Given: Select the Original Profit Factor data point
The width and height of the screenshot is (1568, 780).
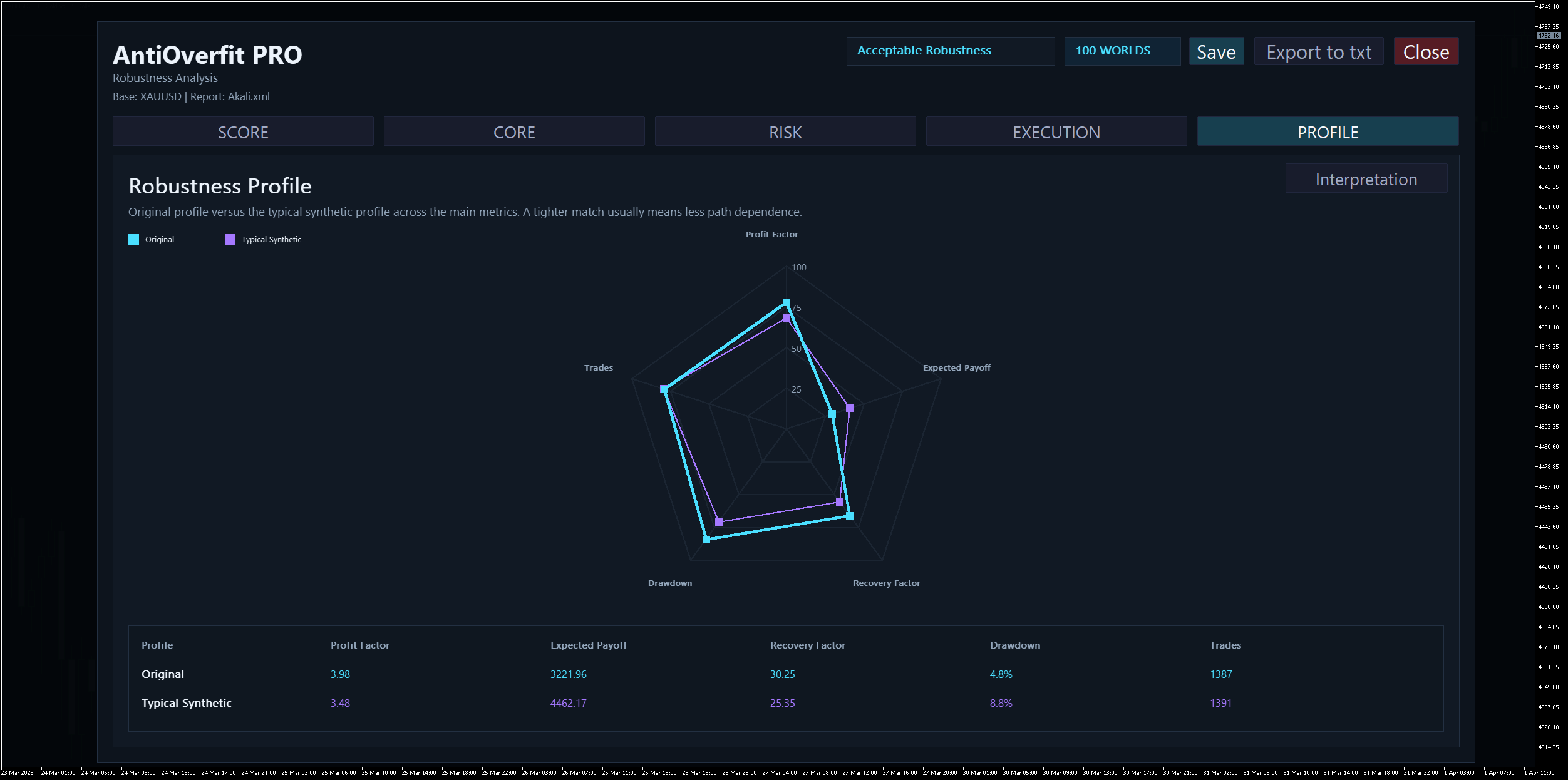Looking at the screenshot, I should pos(787,303).
